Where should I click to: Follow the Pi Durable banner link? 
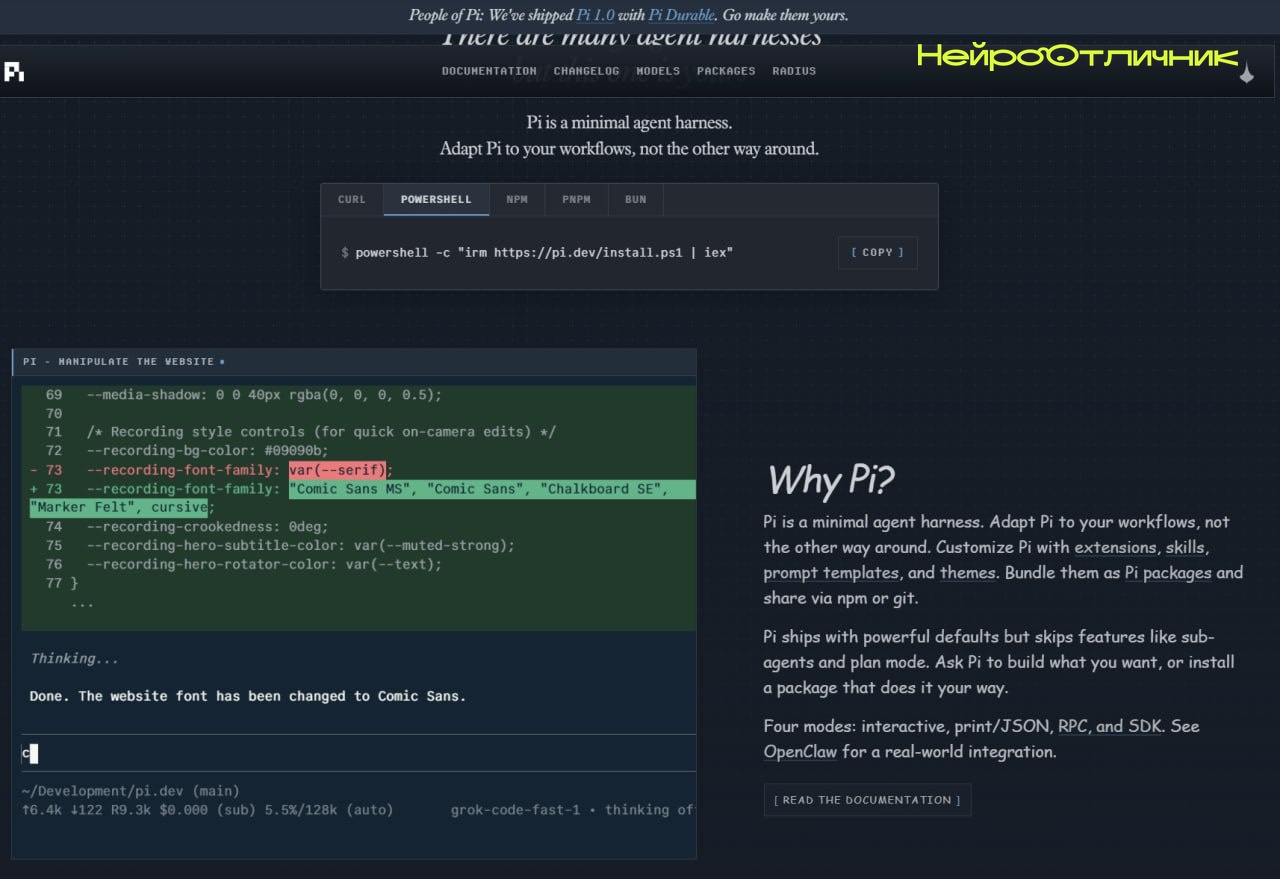682,15
